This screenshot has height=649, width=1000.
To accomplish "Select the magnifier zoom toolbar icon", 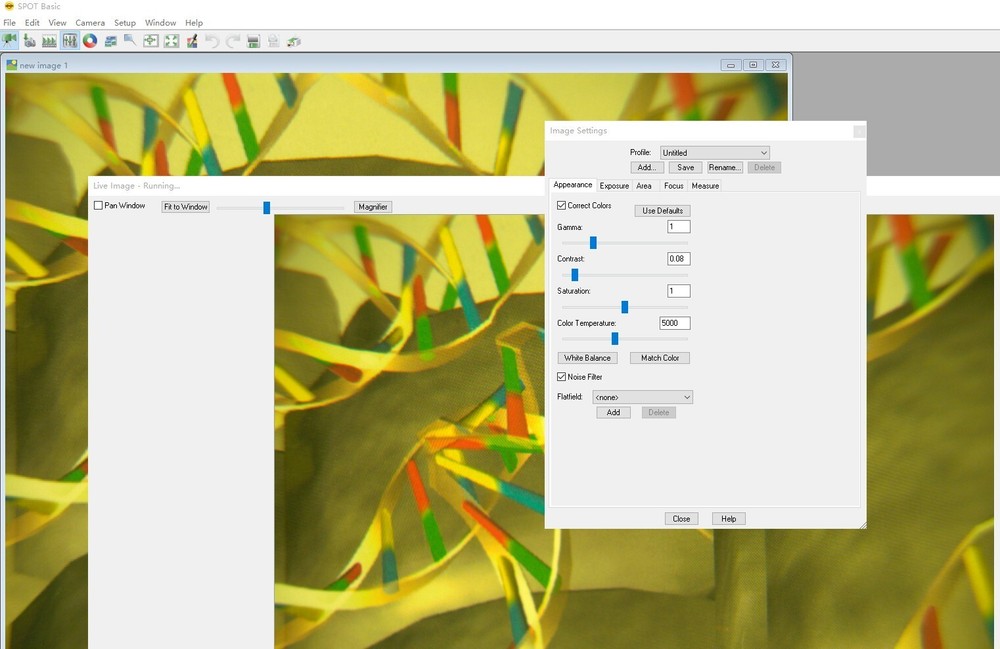I will point(130,41).
